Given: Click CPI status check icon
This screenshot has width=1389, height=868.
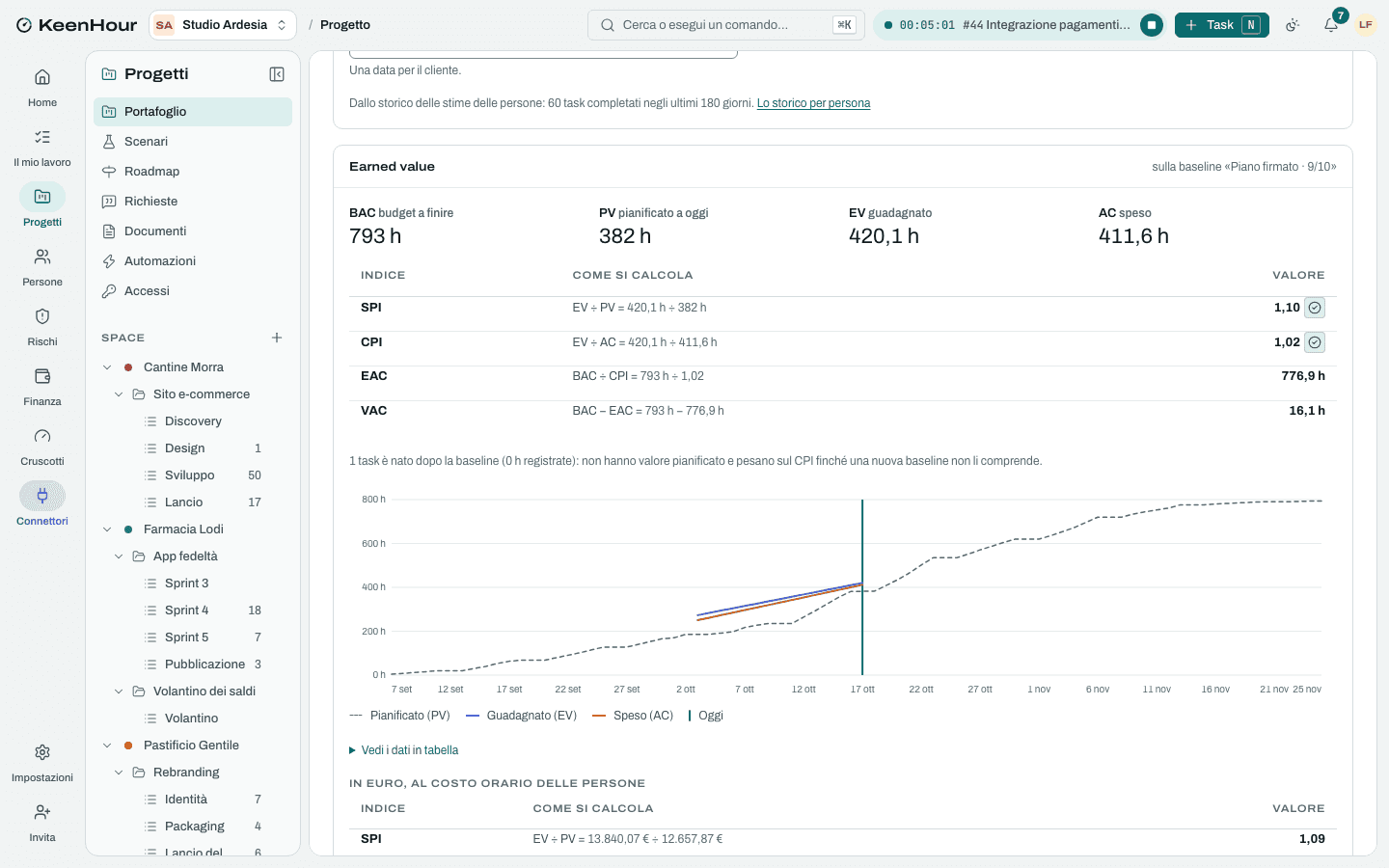Looking at the screenshot, I should coord(1315,342).
